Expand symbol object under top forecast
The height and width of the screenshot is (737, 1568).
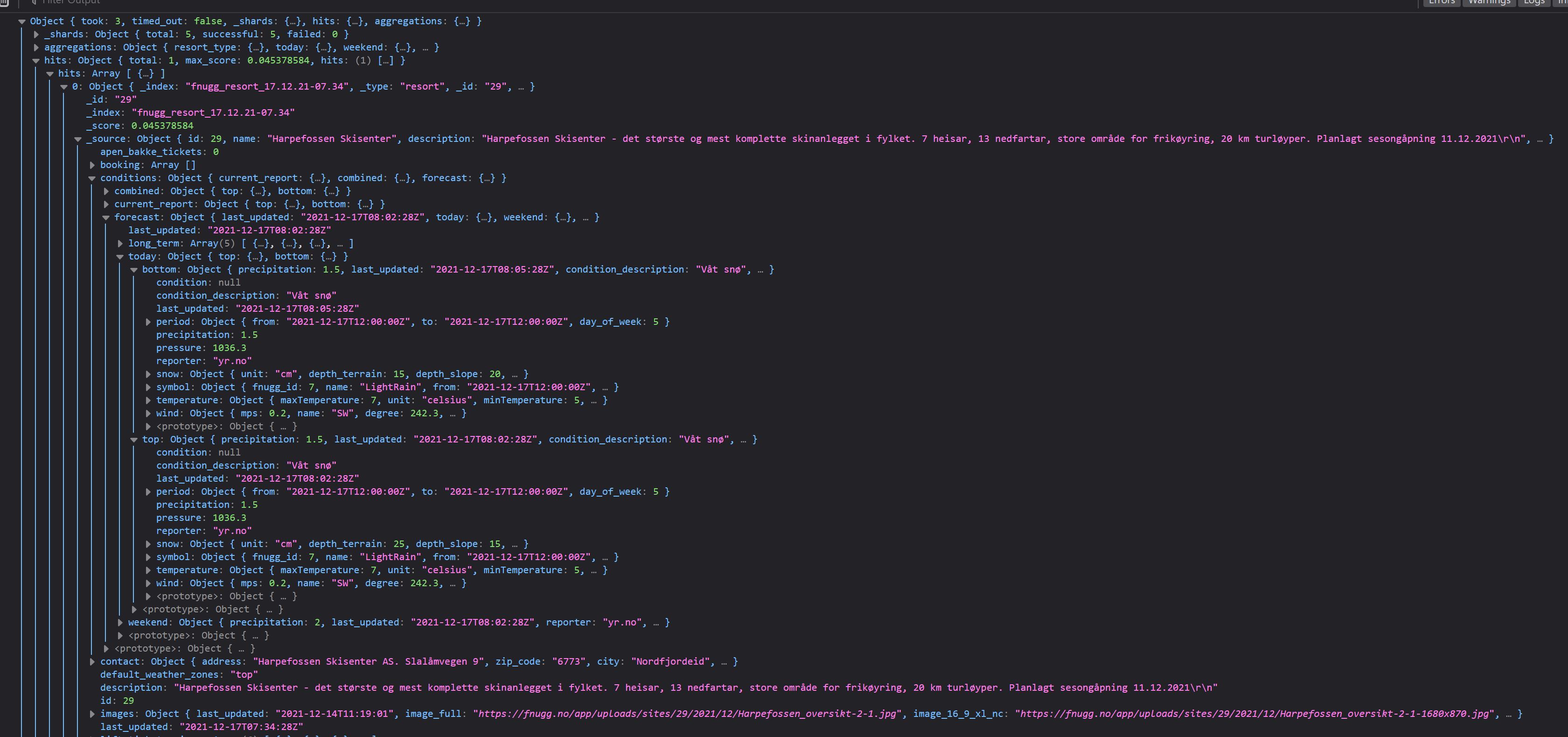pos(148,557)
